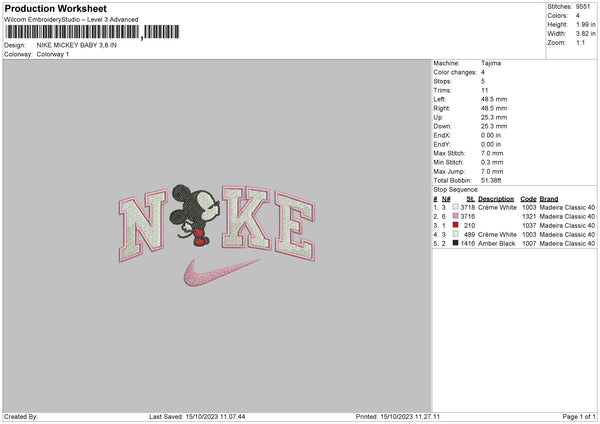
Task: Click the red swatch for code 1037
Action: tap(455, 225)
